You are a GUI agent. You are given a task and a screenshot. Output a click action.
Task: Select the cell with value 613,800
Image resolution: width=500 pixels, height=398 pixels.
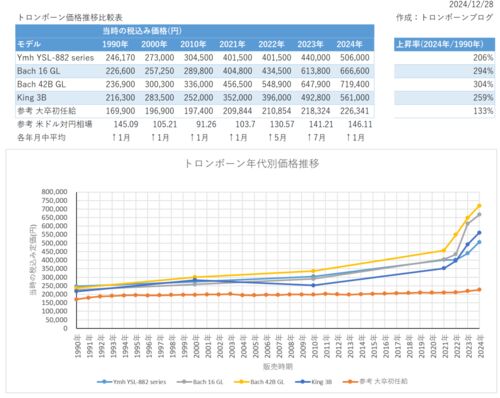pyautogui.click(x=316, y=71)
